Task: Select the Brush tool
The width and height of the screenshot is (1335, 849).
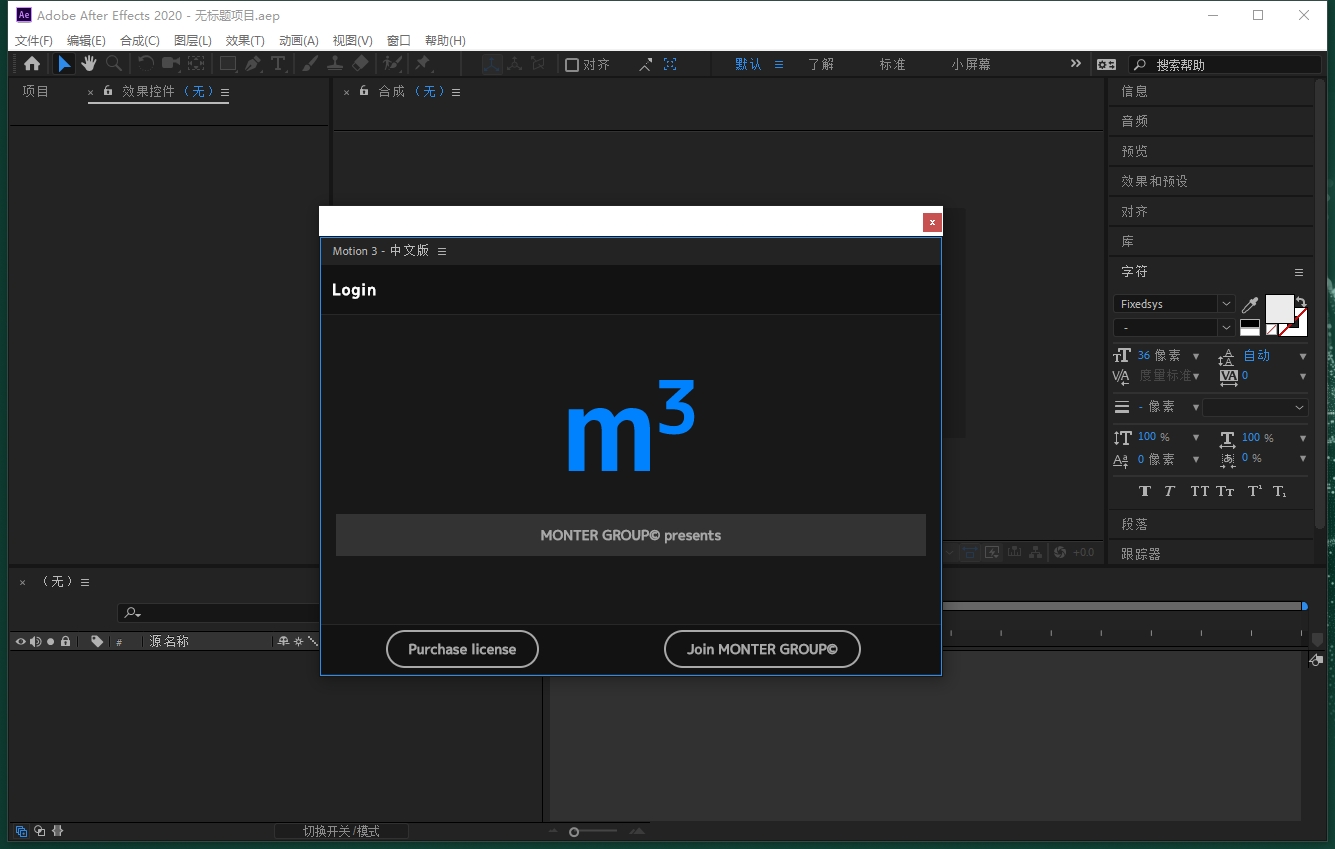Action: coord(310,64)
